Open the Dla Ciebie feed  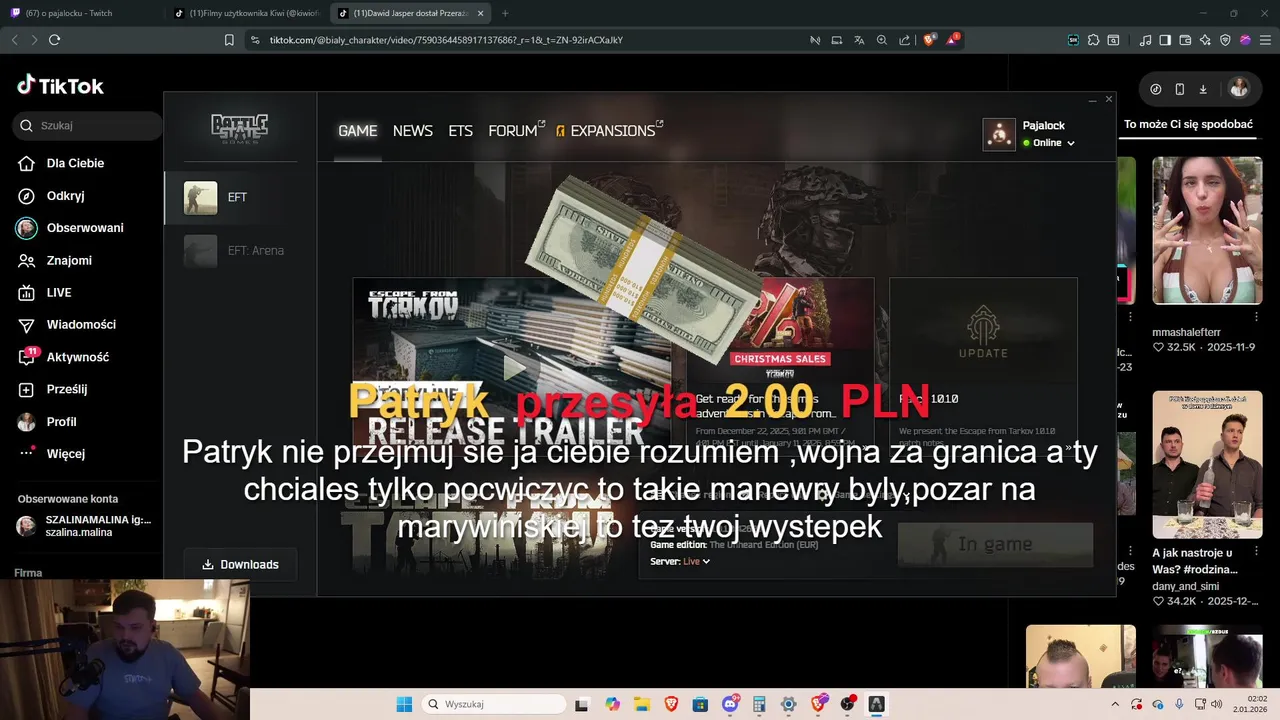tap(75, 163)
